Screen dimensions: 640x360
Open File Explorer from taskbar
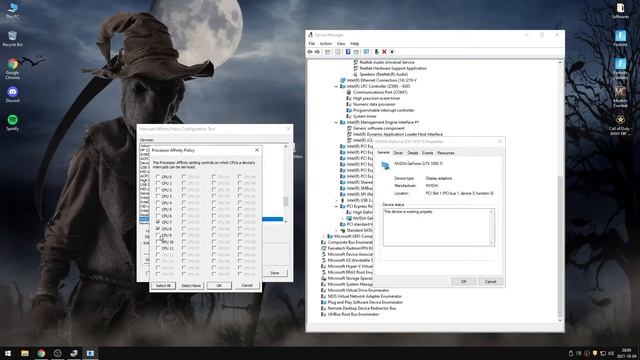point(25,353)
